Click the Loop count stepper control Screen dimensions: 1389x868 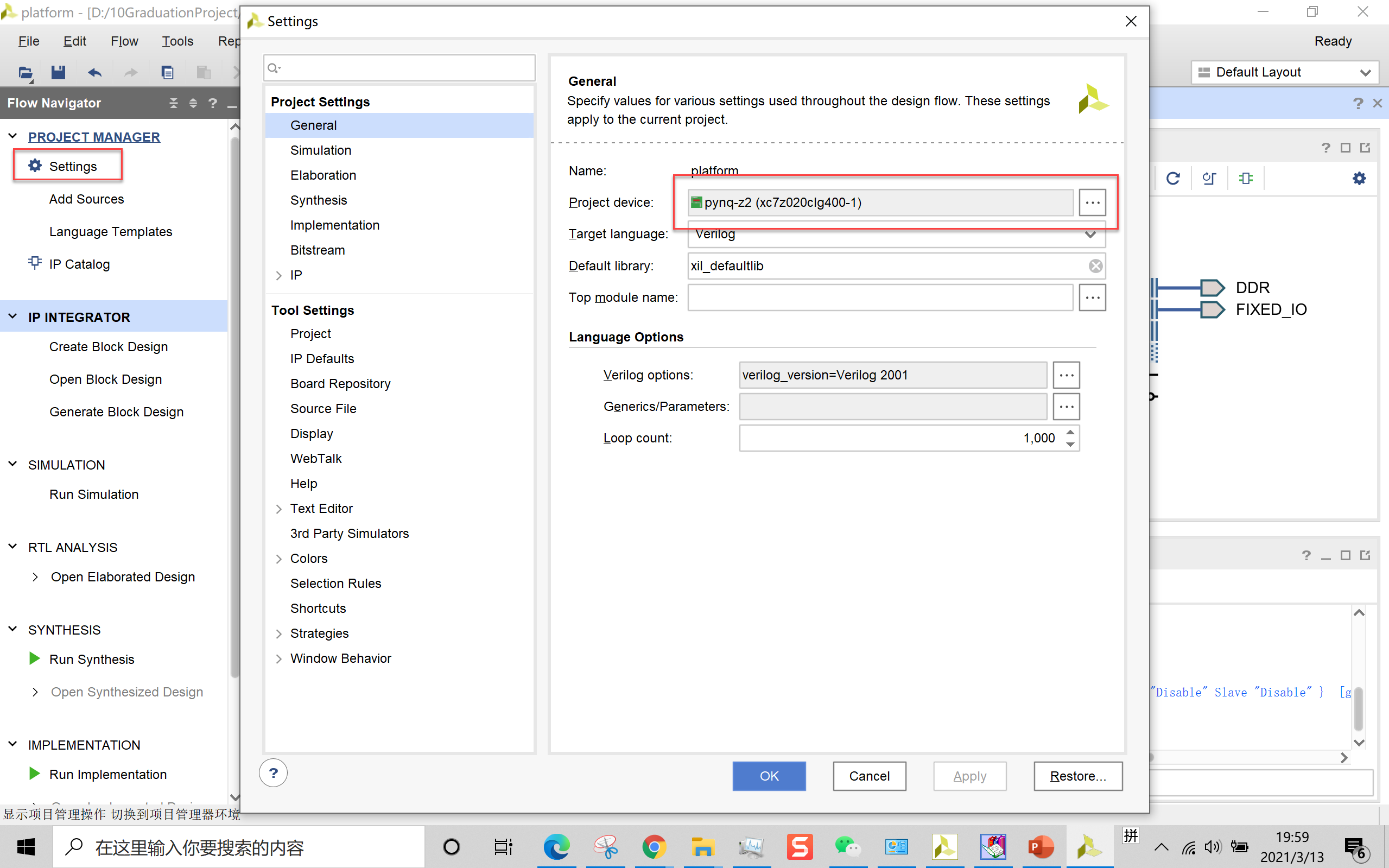point(1070,438)
